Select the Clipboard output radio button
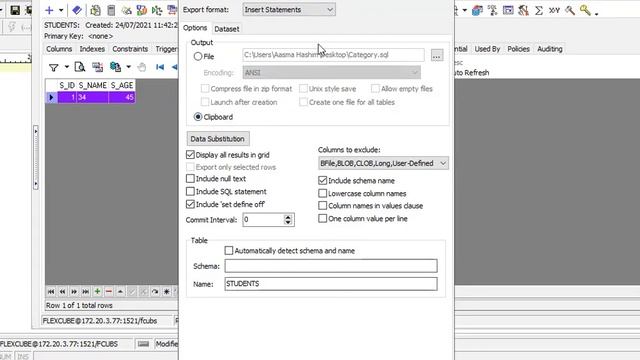The height and width of the screenshot is (360, 640). [198, 117]
